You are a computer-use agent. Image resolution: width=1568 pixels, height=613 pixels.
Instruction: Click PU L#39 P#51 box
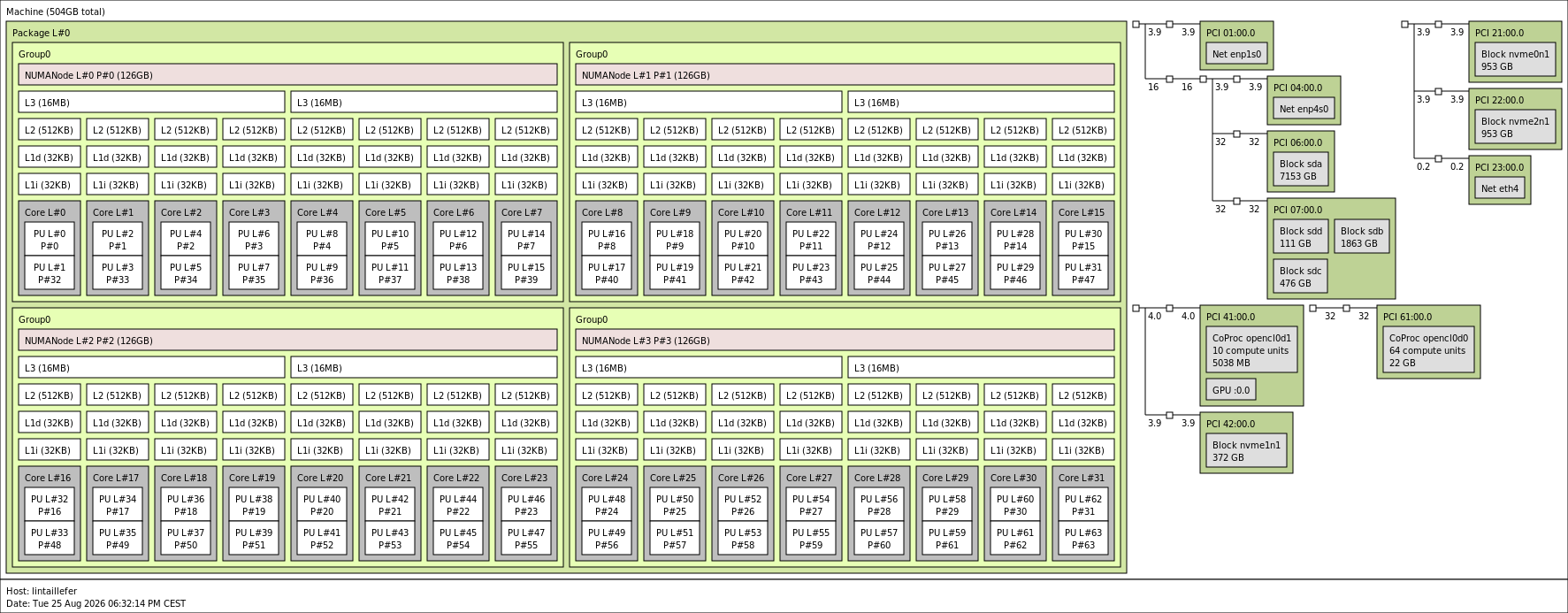click(x=254, y=539)
